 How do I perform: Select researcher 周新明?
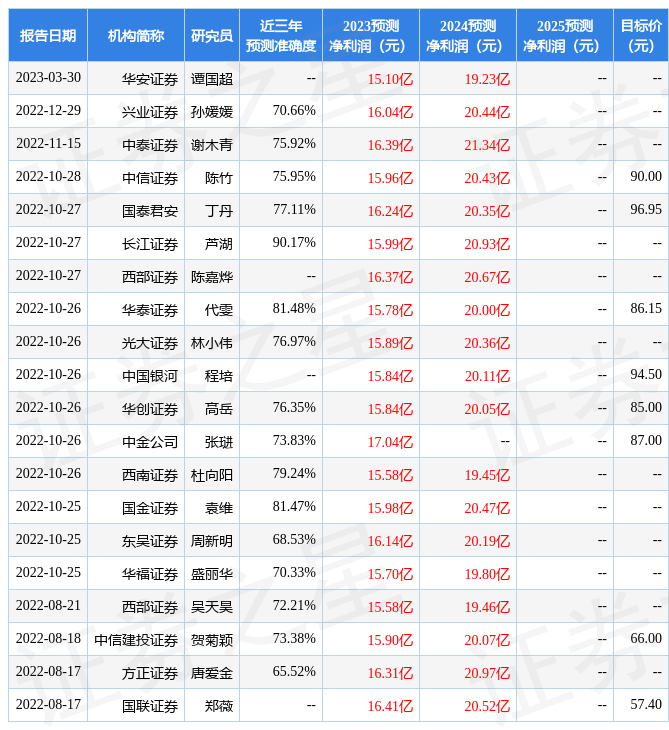(212, 541)
